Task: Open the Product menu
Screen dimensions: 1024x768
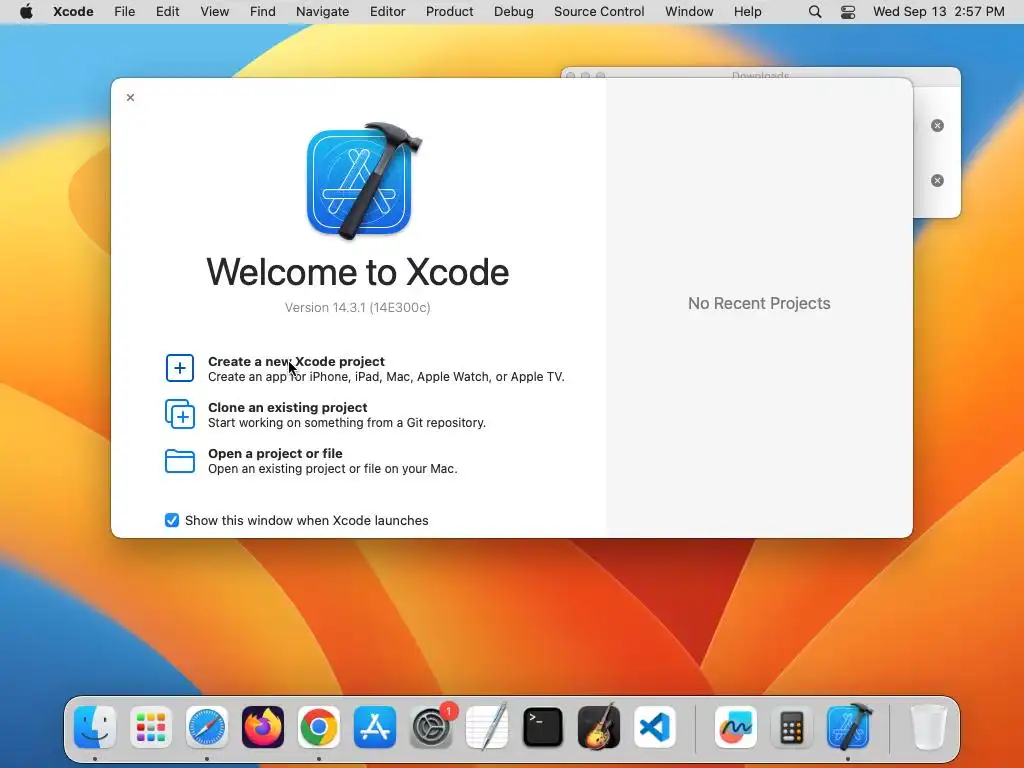Action: [x=449, y=12]
